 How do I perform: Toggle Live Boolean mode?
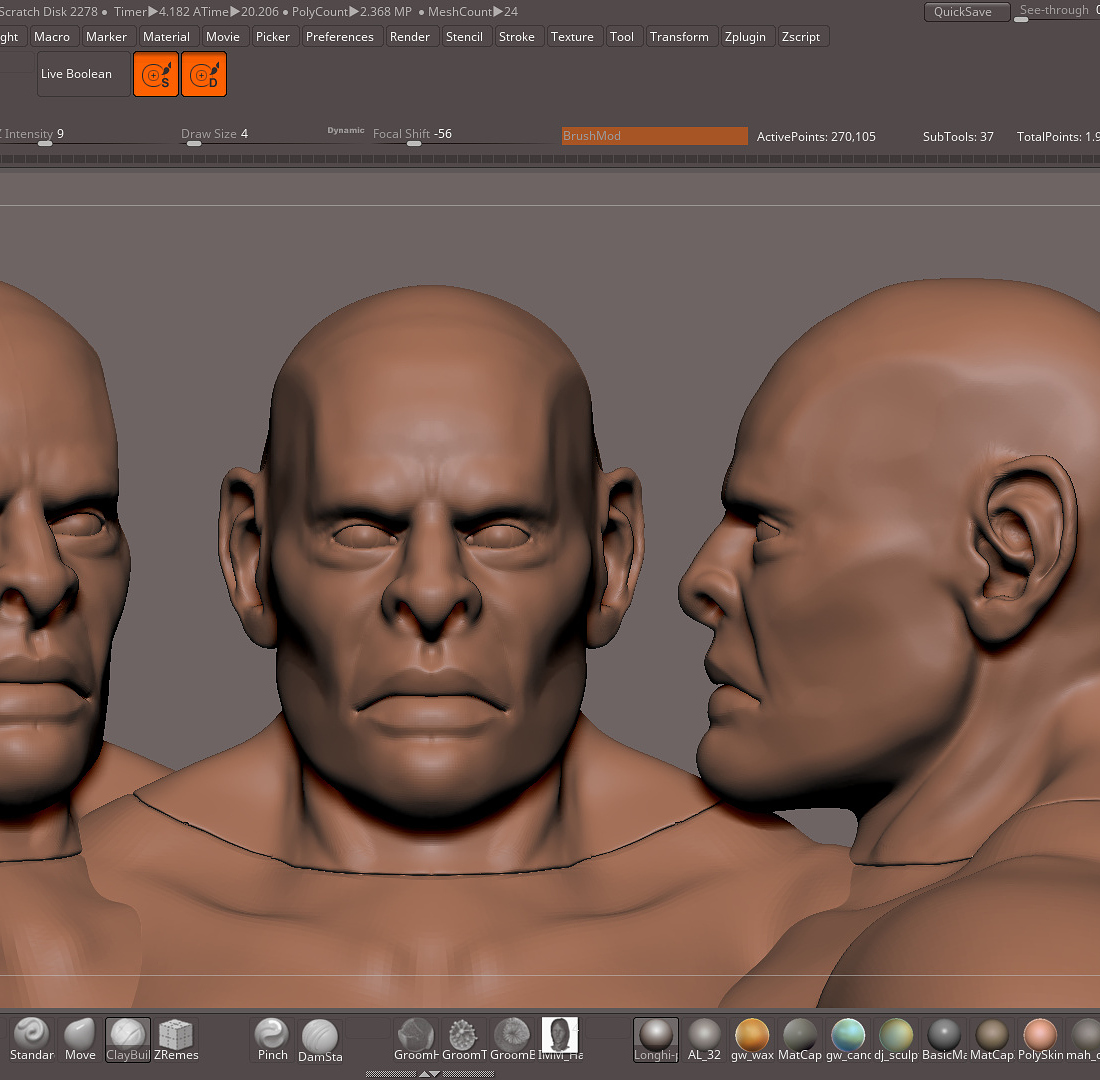click(83, 74)
